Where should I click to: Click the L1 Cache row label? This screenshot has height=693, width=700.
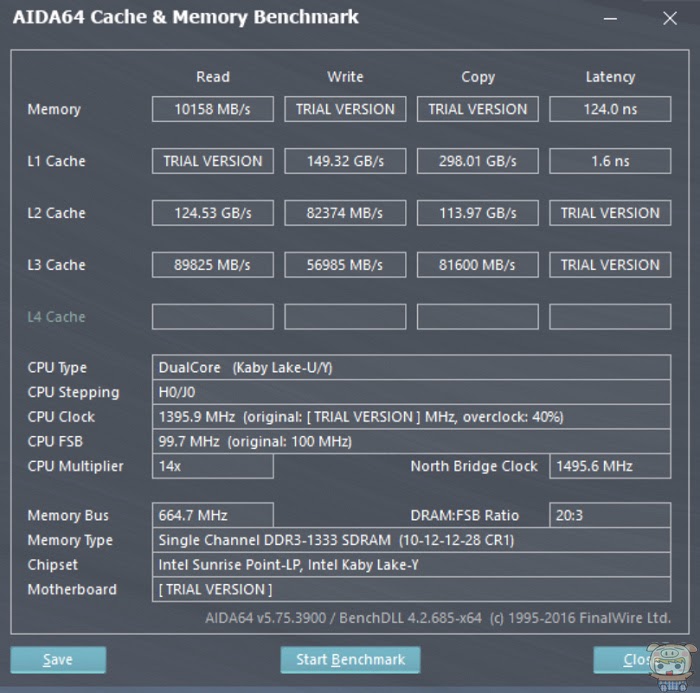click(x=56, y=161)
